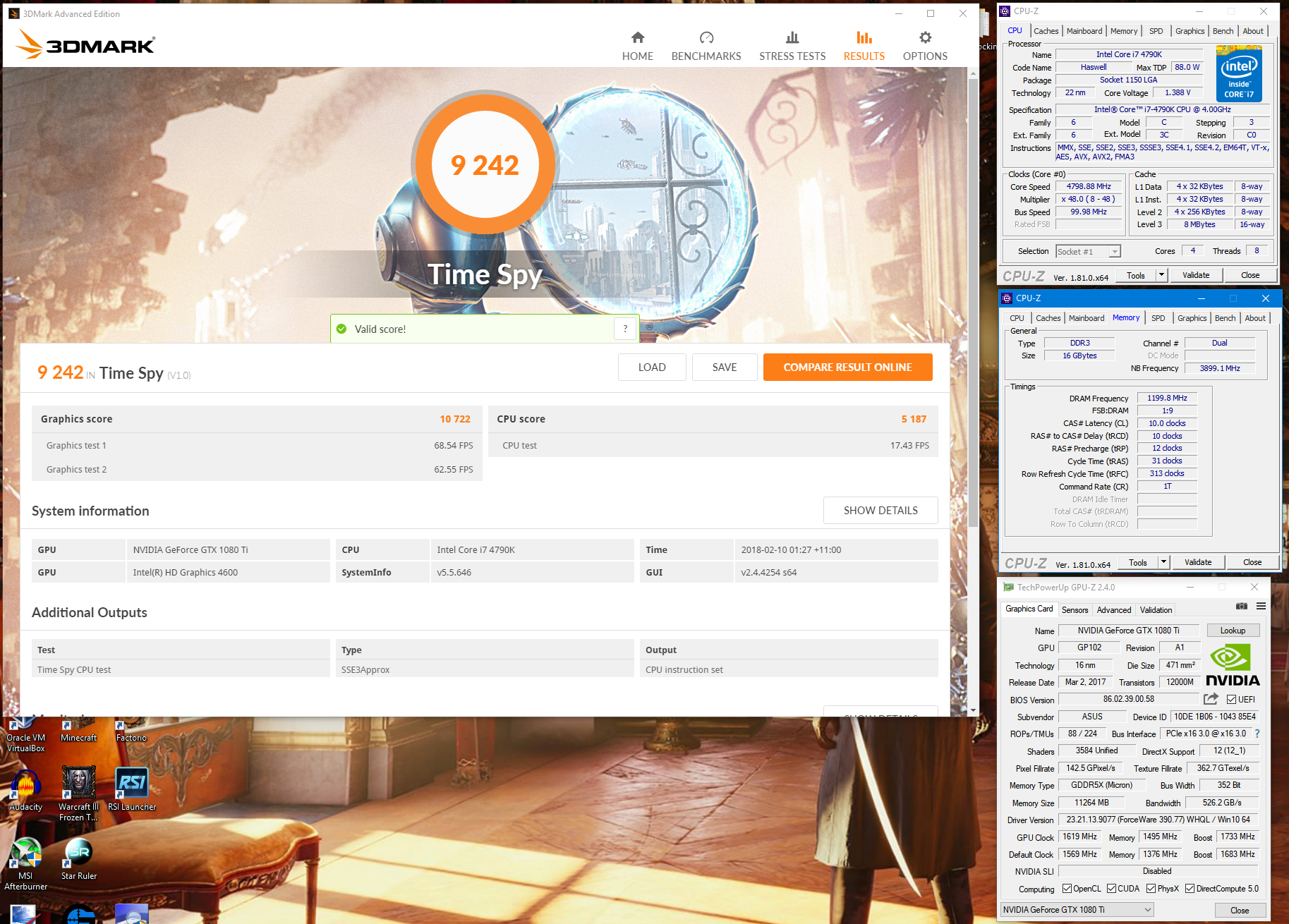The image size is (1289, 924).
Task: Click Validate in the upper CPU-Z window
Action: click(1196, 275)
